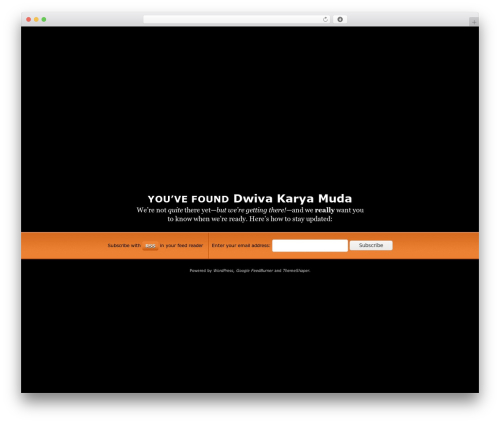Click the browser download indicator icon
Image resolution: width=500 pixels, height=423 pixels.
(x=340, y=19)
